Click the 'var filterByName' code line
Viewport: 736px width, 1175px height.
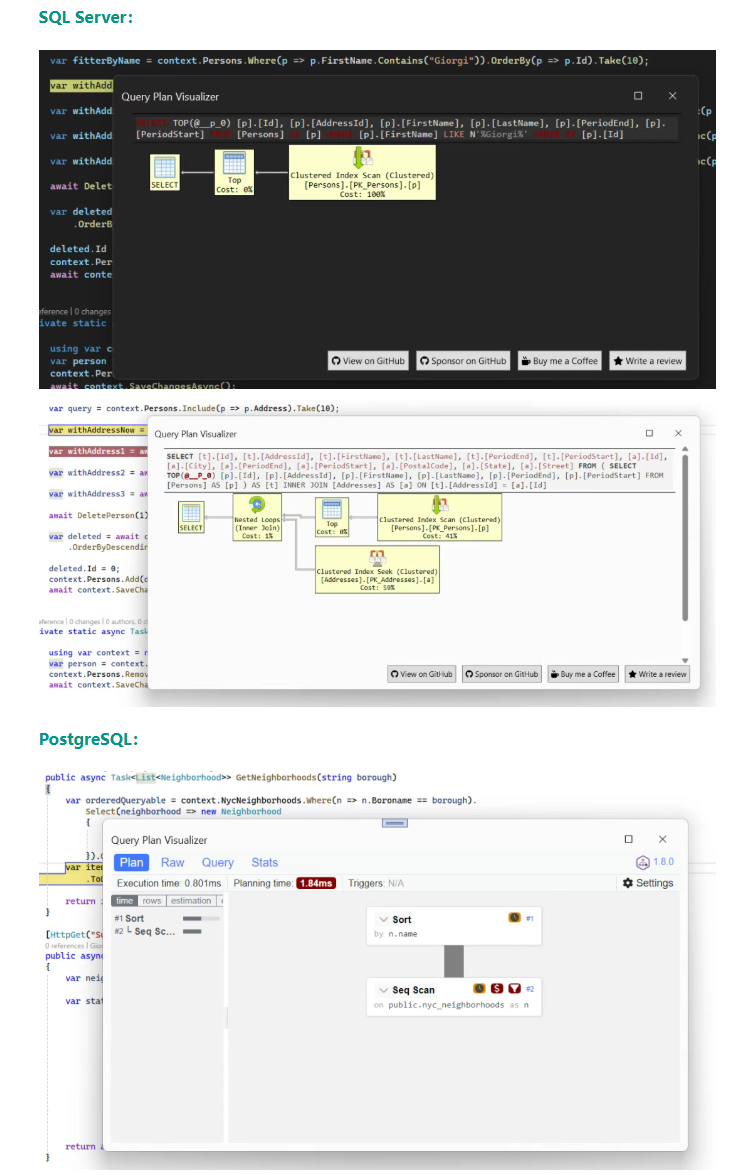tap(349, 61)
